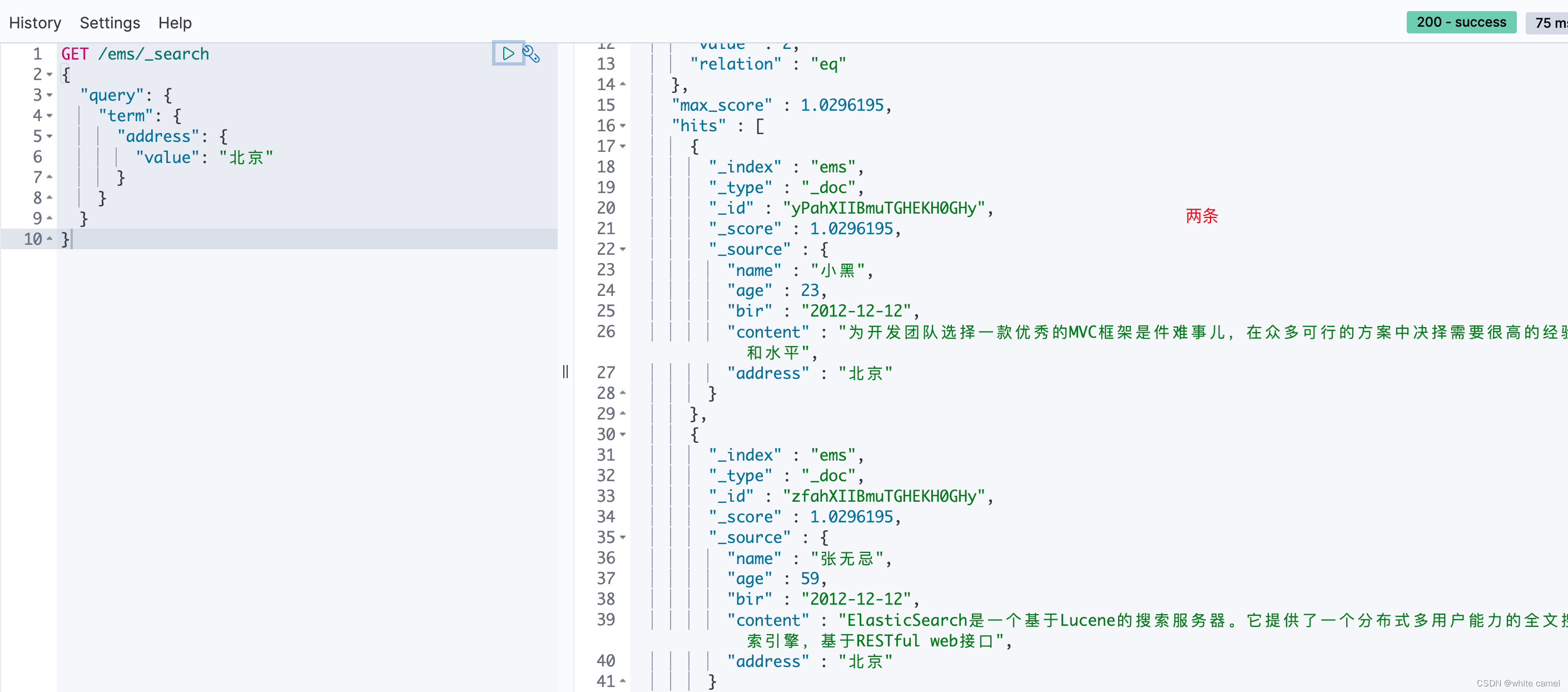Collapse second hit object at response line 30
This screenshot has width=1568, height=692.
pos(623,434)
